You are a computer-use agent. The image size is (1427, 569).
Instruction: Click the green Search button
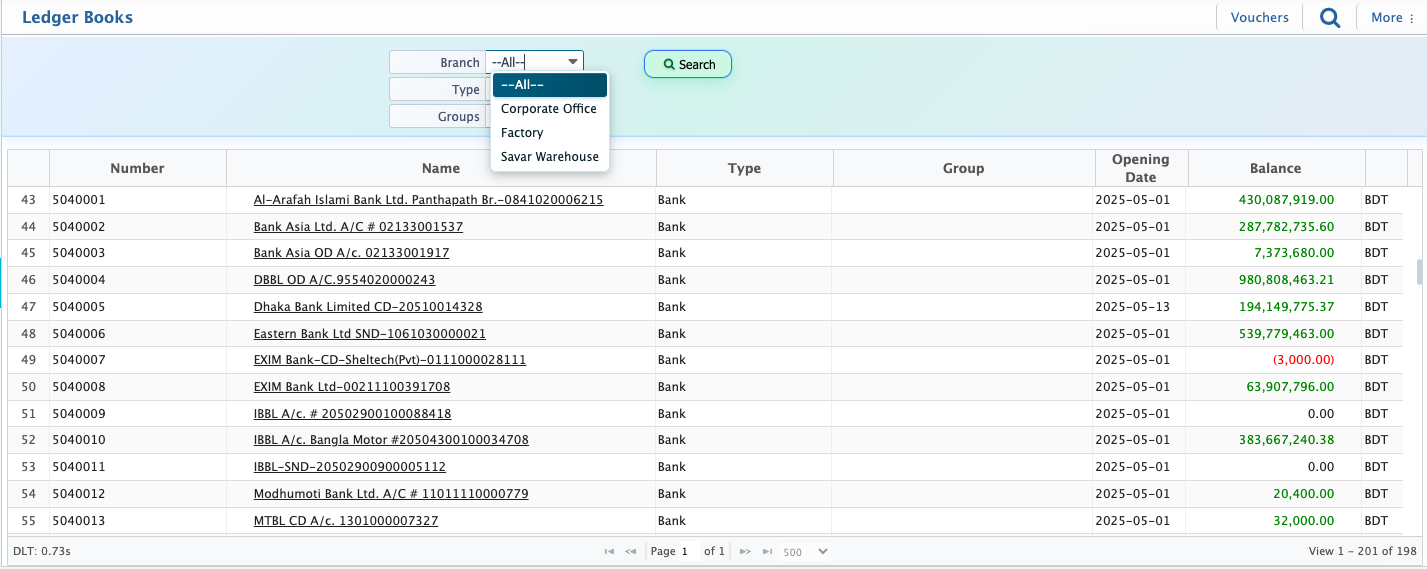(x=688, y=64)
